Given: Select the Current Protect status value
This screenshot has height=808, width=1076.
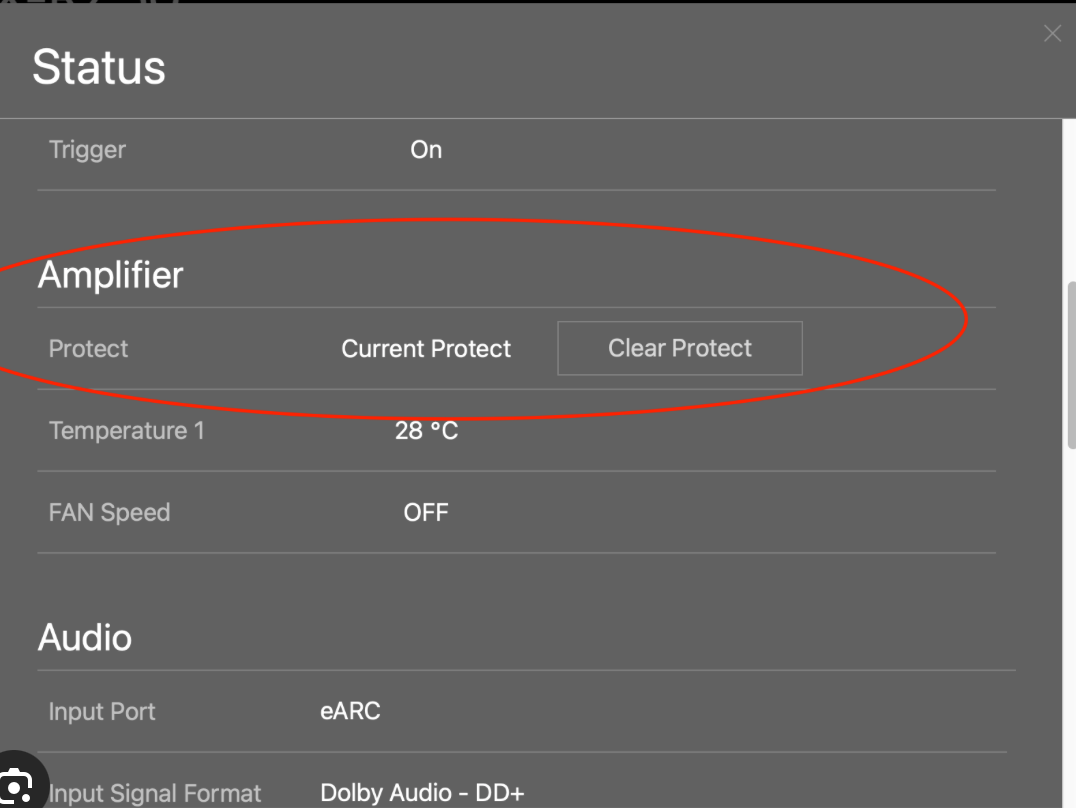Looking at the screenshot, I should coord(426,349).
